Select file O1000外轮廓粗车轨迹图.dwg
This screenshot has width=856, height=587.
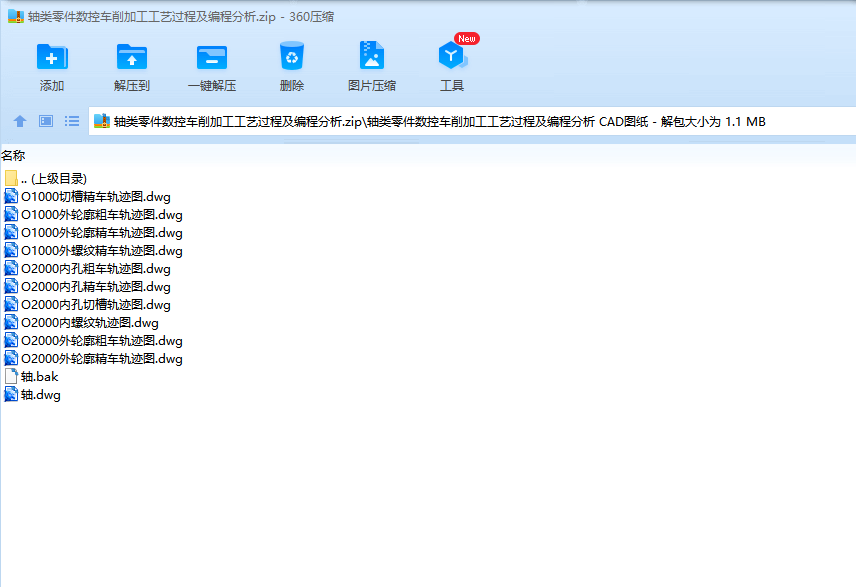tap(102, 215)
